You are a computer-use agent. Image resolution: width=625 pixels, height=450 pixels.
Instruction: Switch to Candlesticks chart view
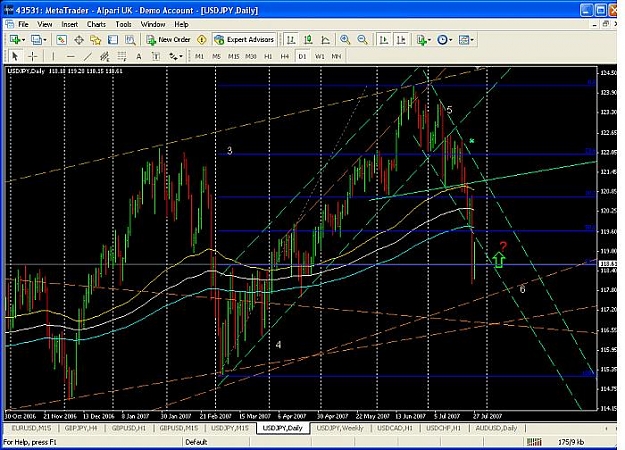pyautogui.click(x=308, y=40)
